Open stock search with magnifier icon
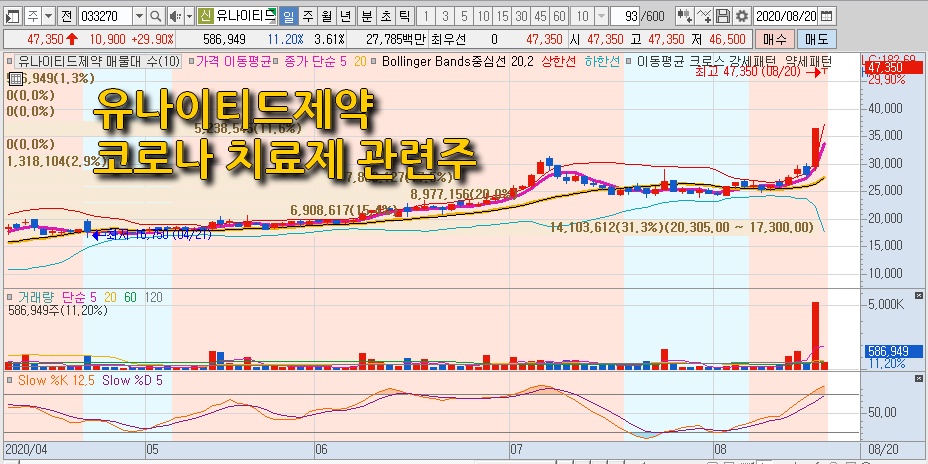 pos(156,16)
